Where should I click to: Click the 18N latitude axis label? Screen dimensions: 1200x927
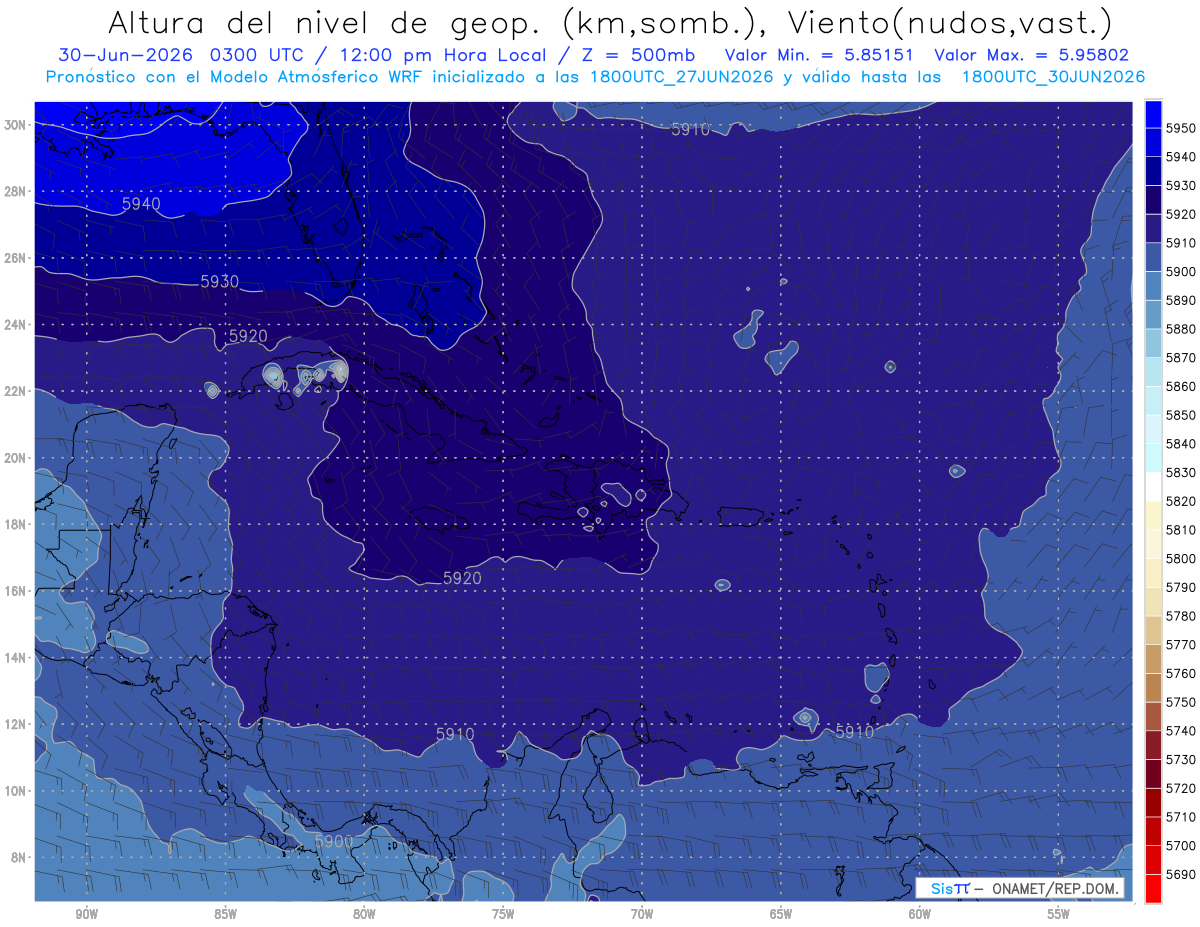tap(17, 524)
